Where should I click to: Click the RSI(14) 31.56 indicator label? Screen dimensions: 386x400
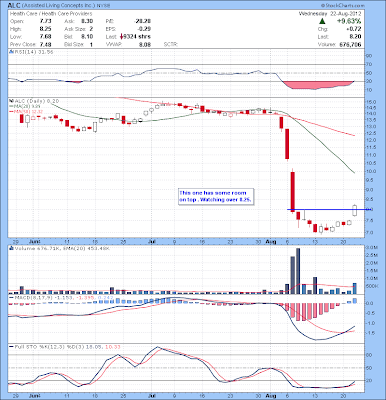tap(33, 52)
